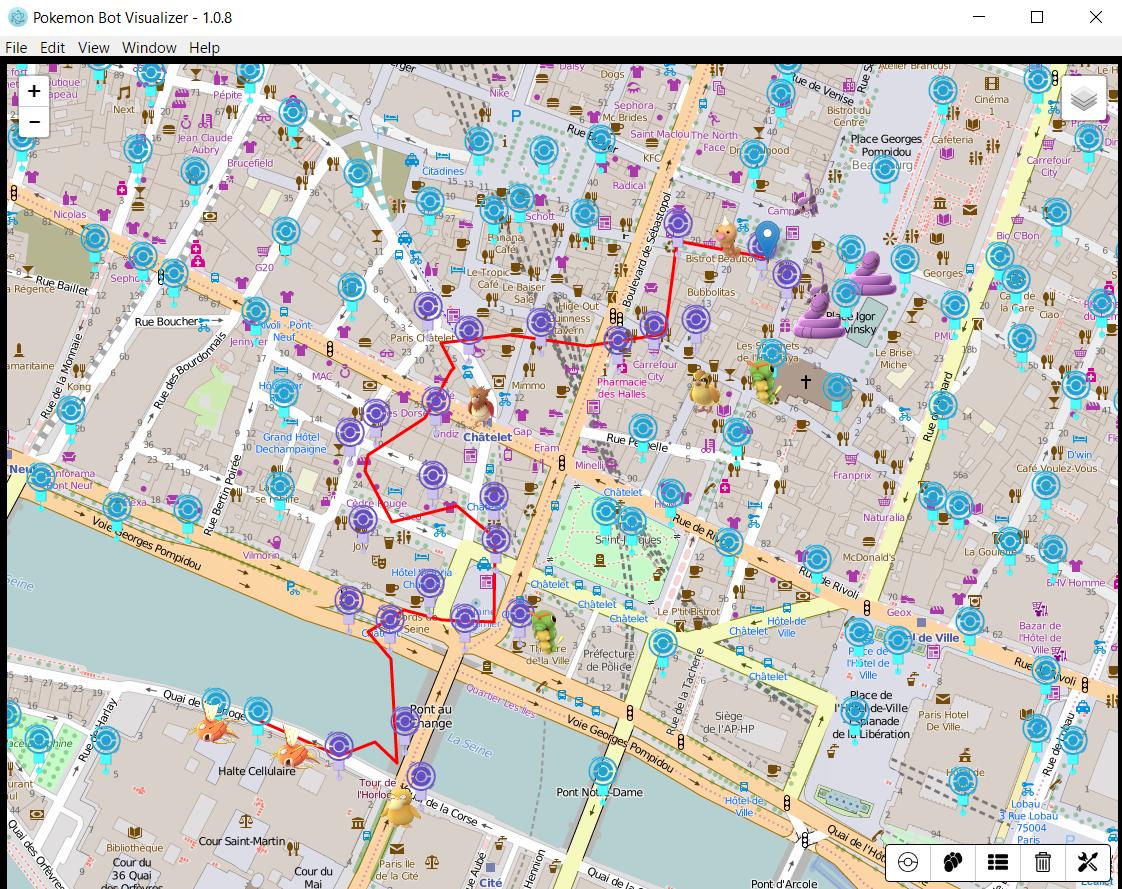Zoom out with the minus button
1122x889 pixels.
34,122
